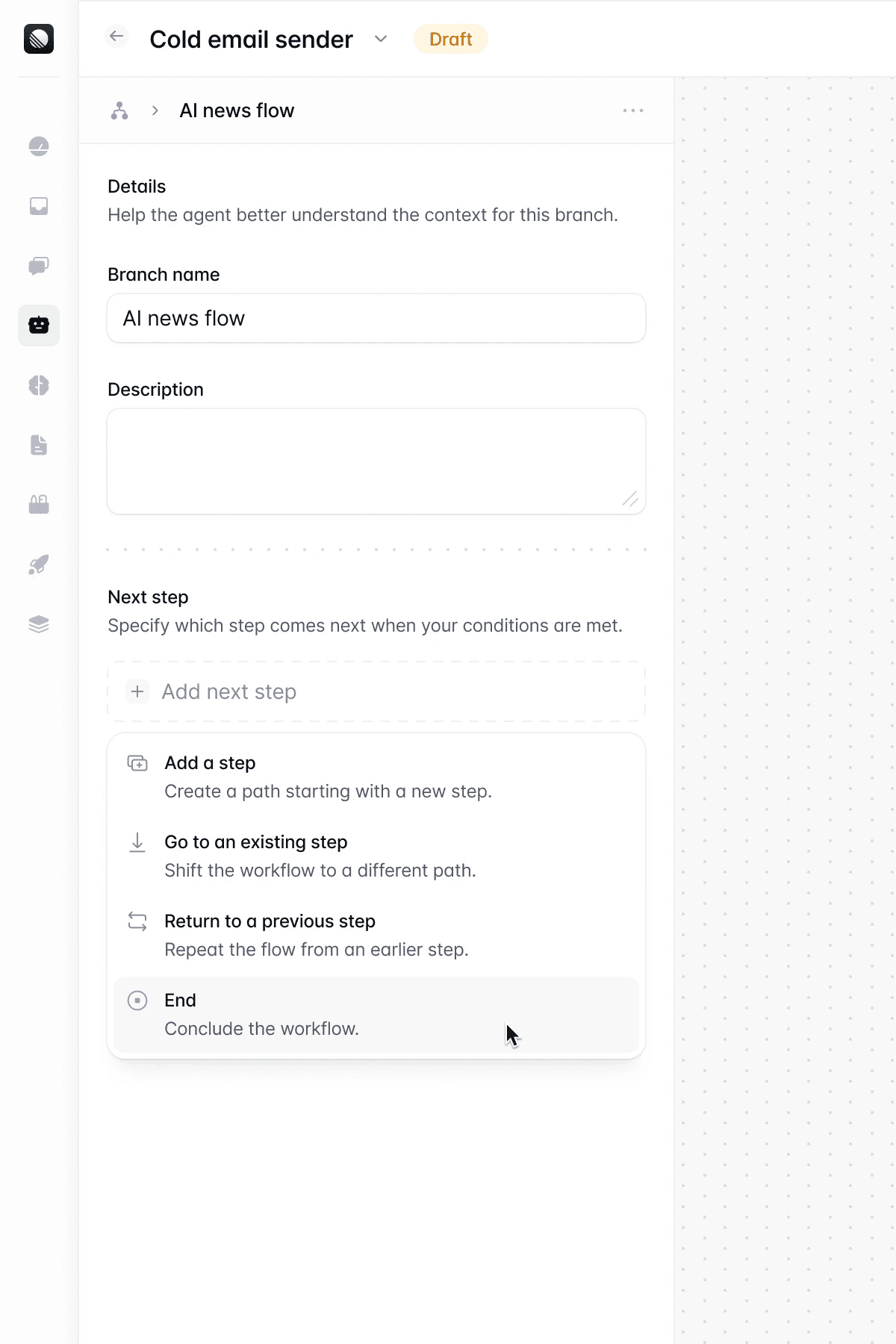Open the brain knowledge sidebar icon
Viewport: 896px width, 1344px height.
pos(39,385)
